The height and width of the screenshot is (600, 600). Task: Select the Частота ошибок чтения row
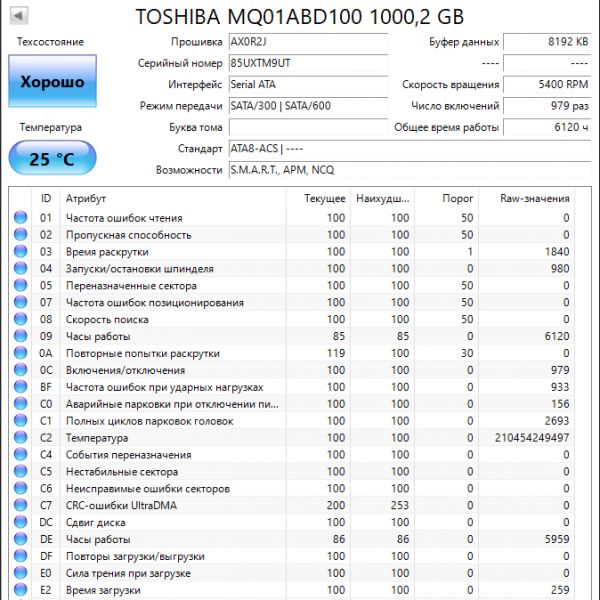pyautogui.click(x=292, y=217)
